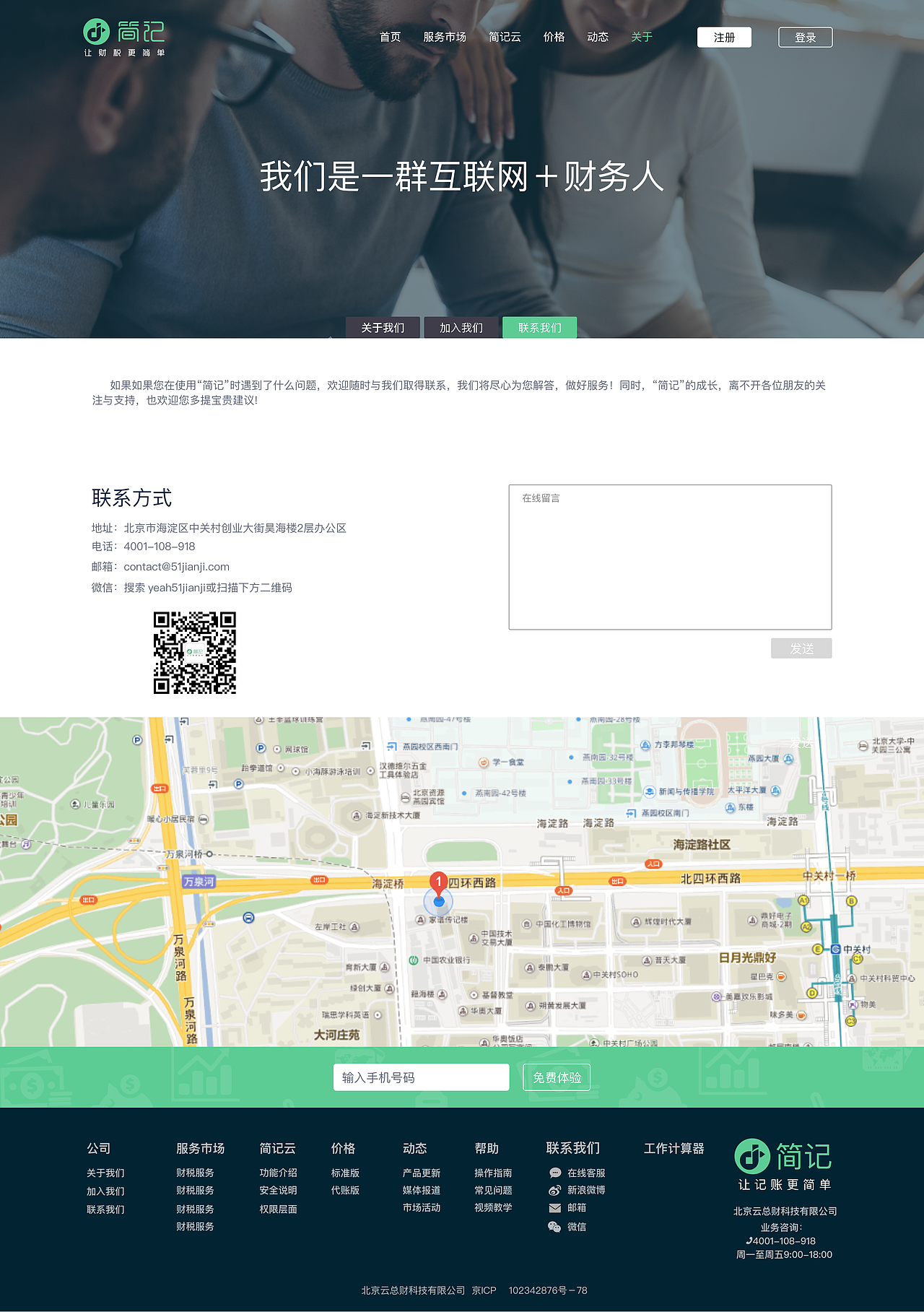
Task: Click the address line 北京市海淀区中关村
Action: [x=219, y=528]
